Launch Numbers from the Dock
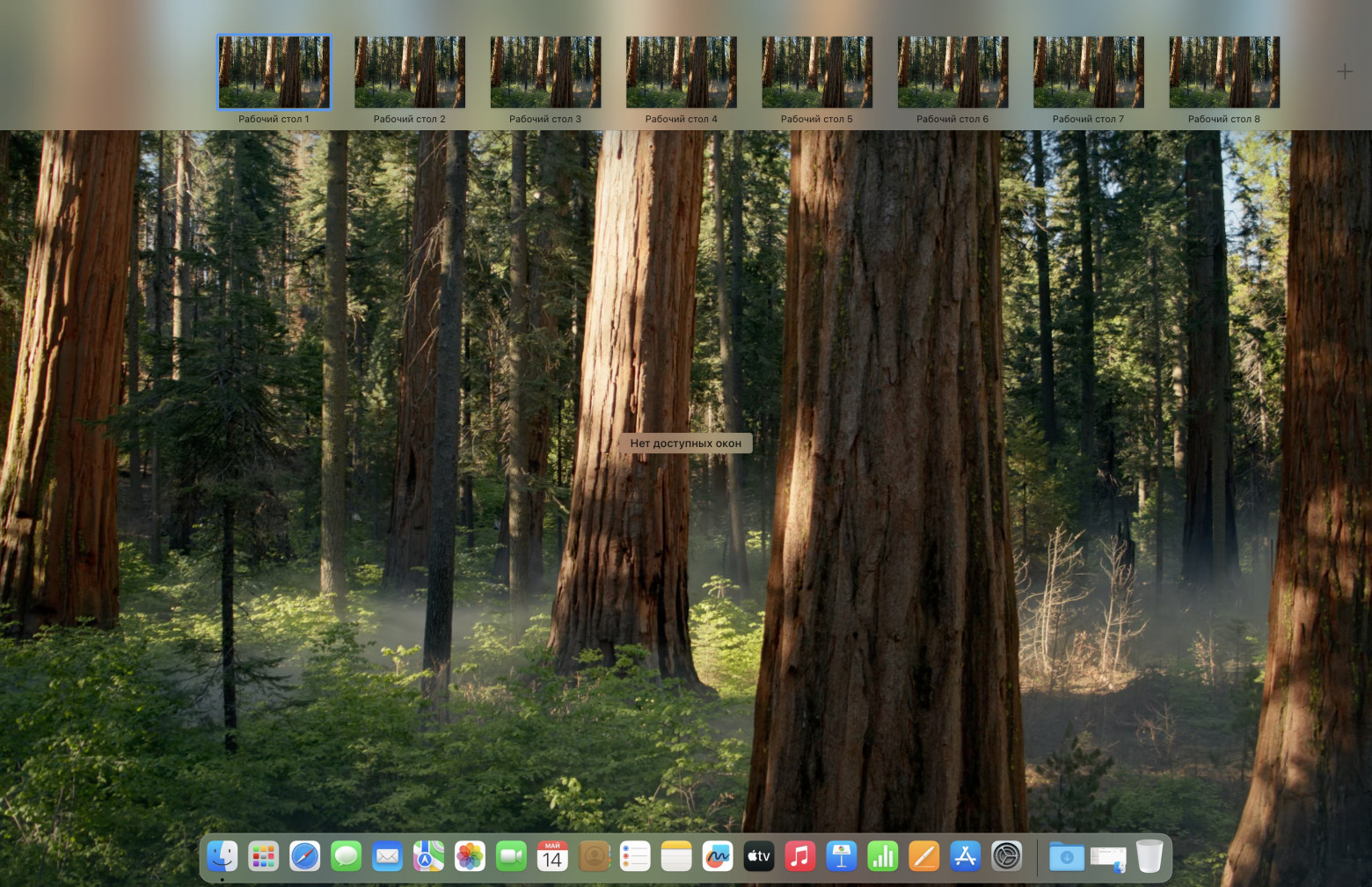The image size is (1372, 887). 883,856
